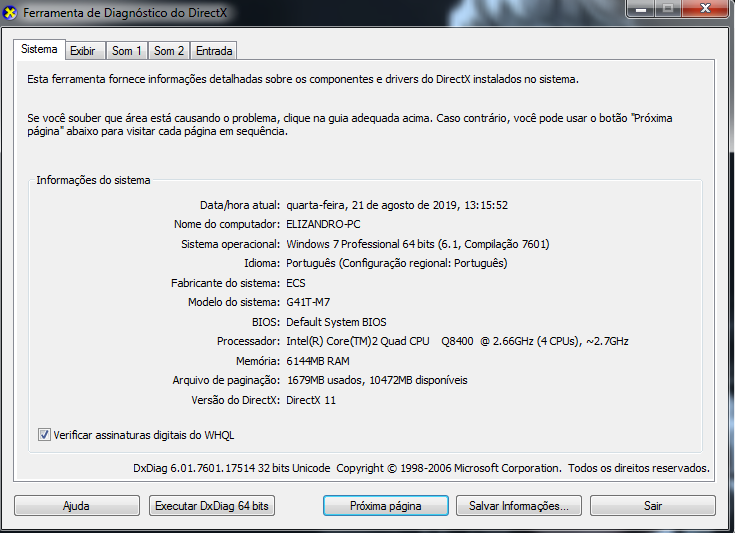Click the DirectX 11 version value

pos(311,400)
